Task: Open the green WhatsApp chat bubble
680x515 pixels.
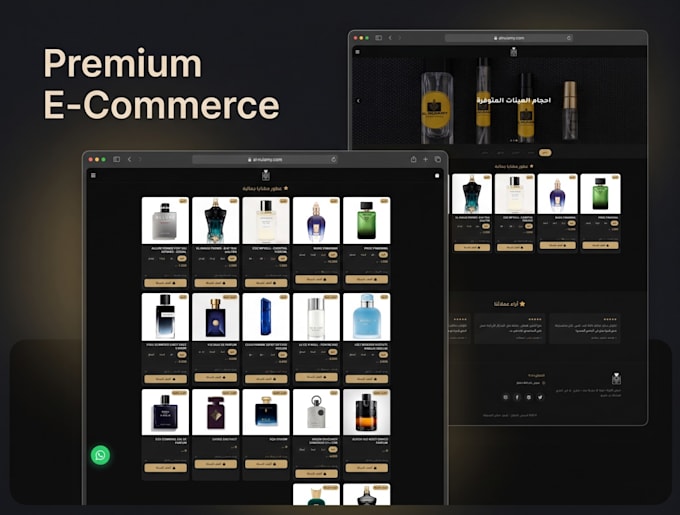Action: tap(100, 455)
